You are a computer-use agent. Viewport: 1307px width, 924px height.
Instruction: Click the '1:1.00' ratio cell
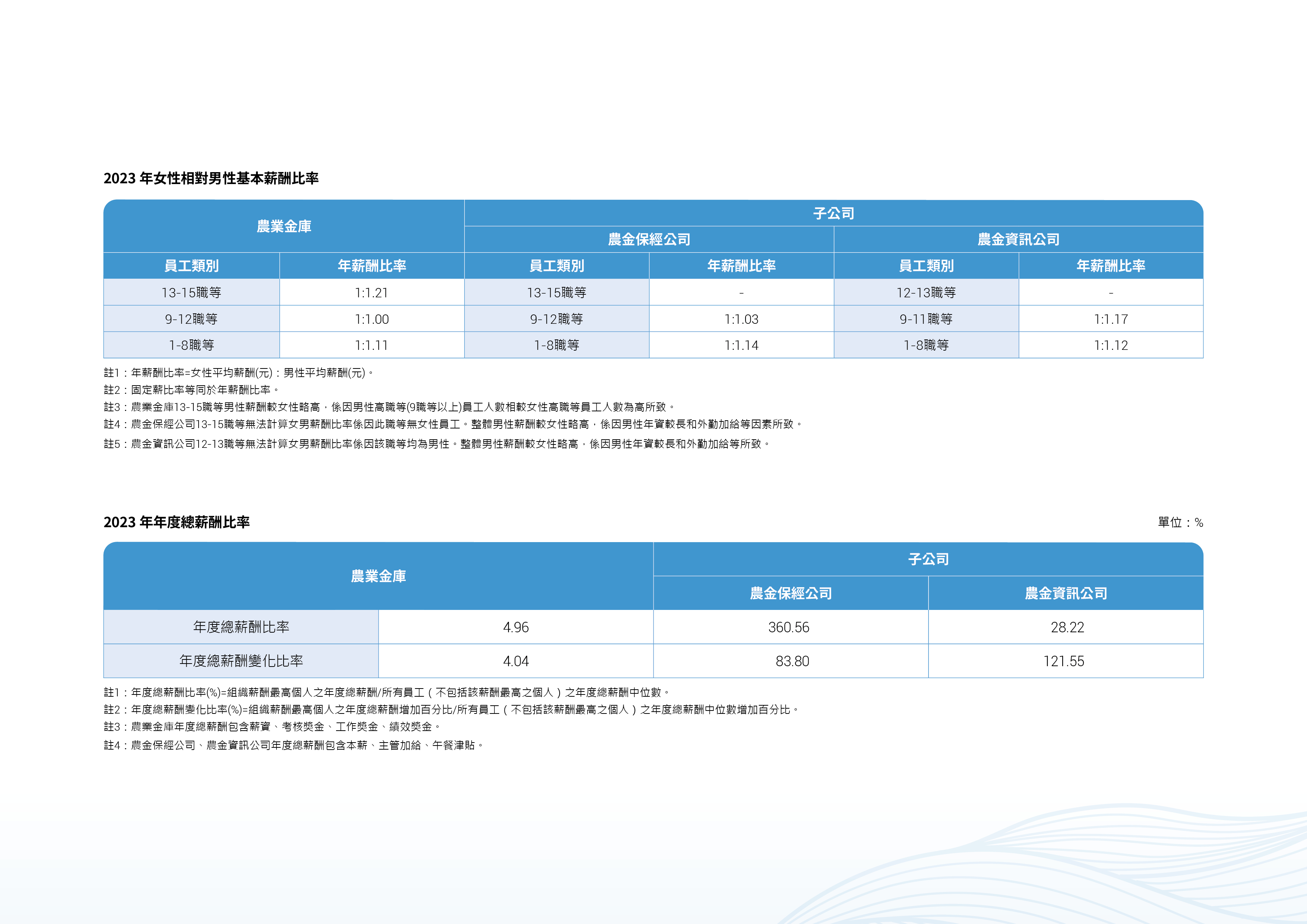coord(372,319)
